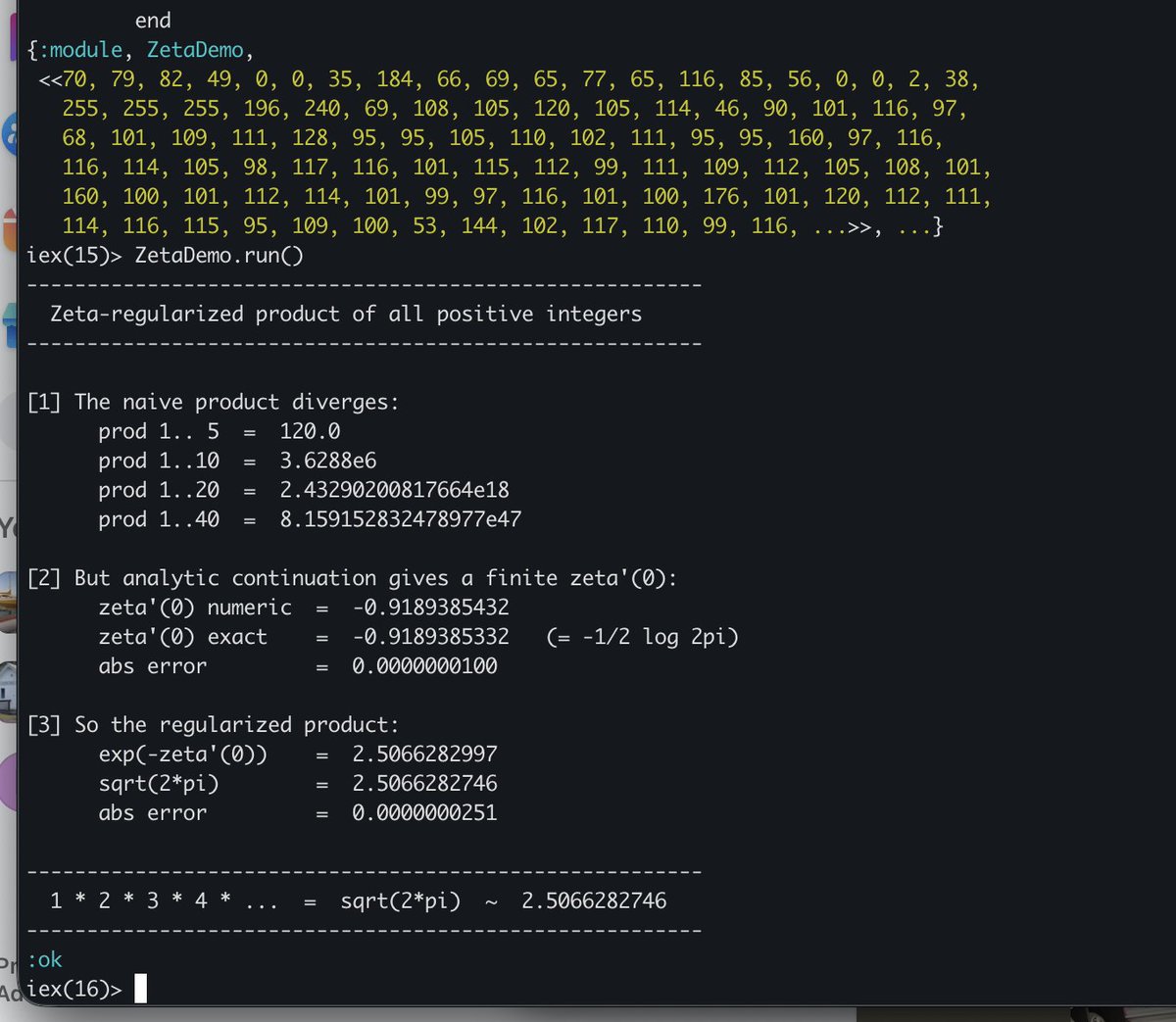The image size is (1176, 1022).
Task: Click the "exp(-zeta'(0))" label
Action: click(x=183, y=754)
